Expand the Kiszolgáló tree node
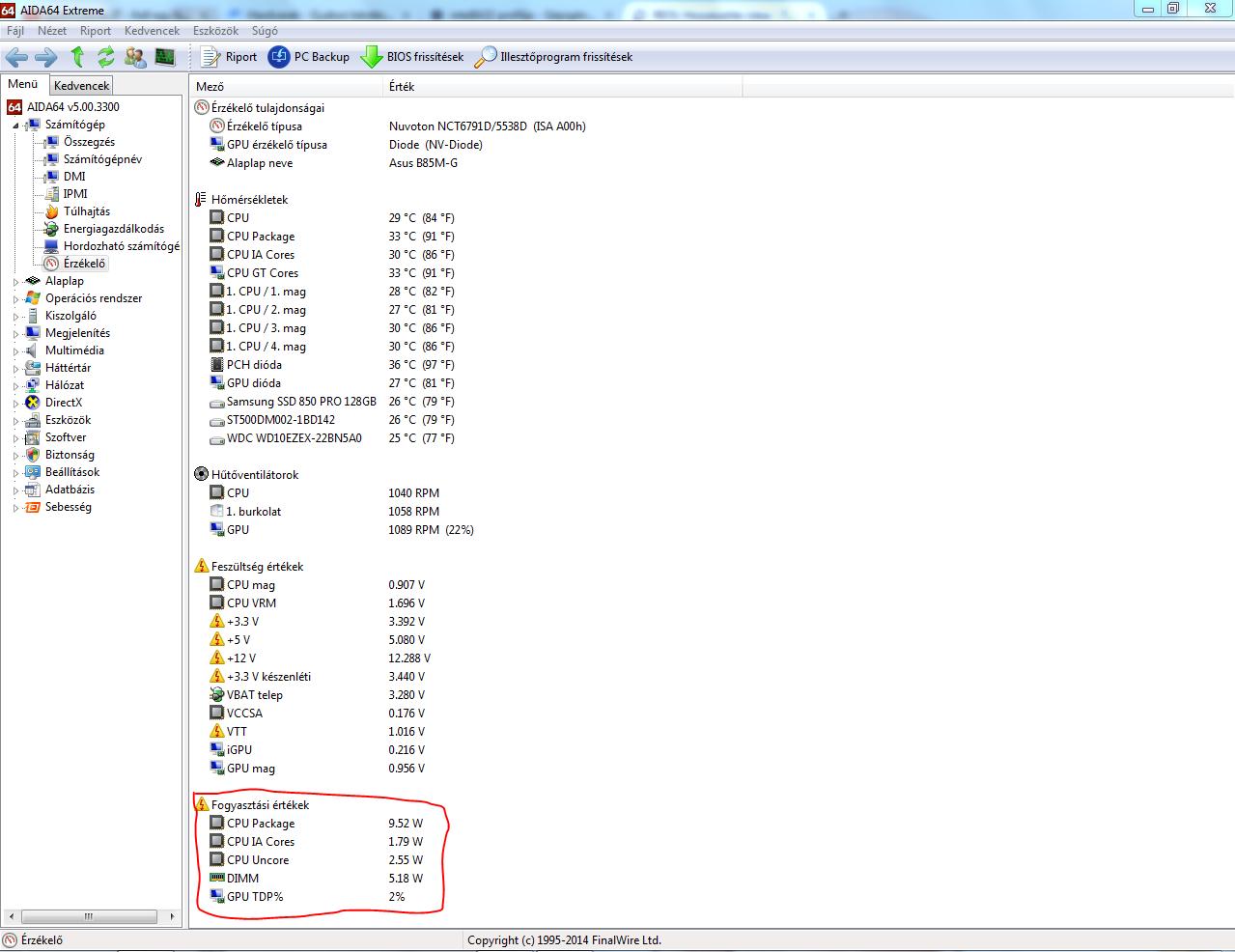Viewport: 1235px width, 952px height. pyautogui.click(x=15, y=316)
